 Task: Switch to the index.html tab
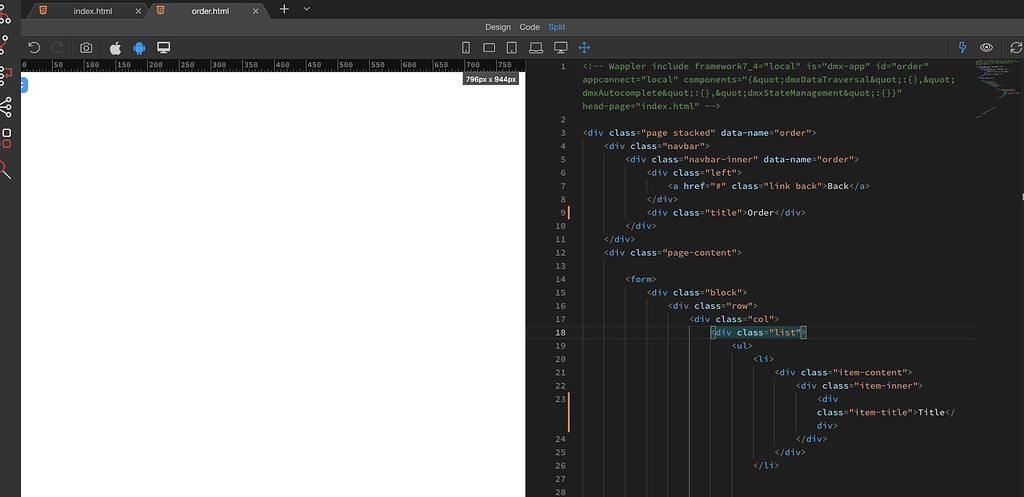(x=93, y=10)
